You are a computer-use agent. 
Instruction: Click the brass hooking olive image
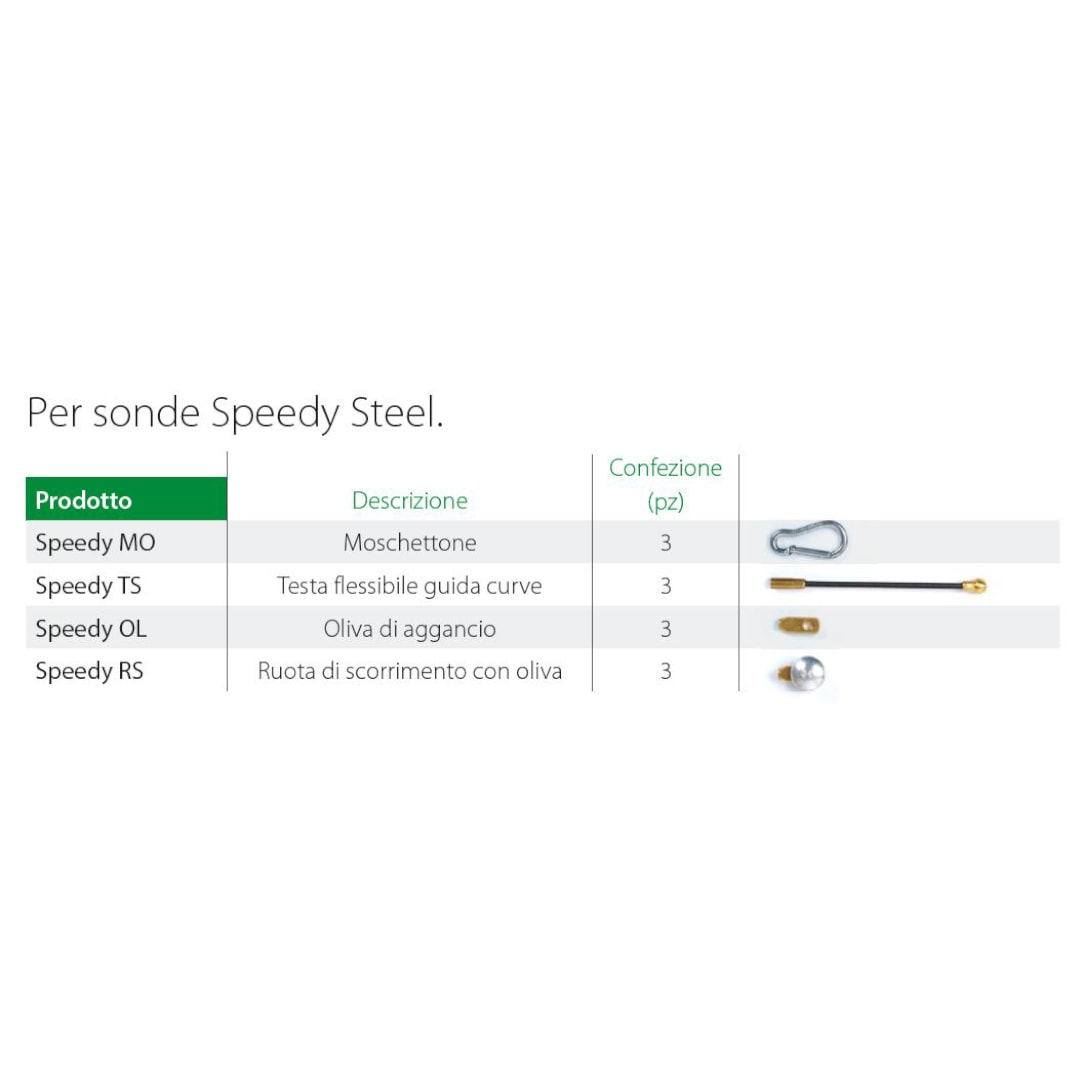pyautogui.click(x=798, y=627)
